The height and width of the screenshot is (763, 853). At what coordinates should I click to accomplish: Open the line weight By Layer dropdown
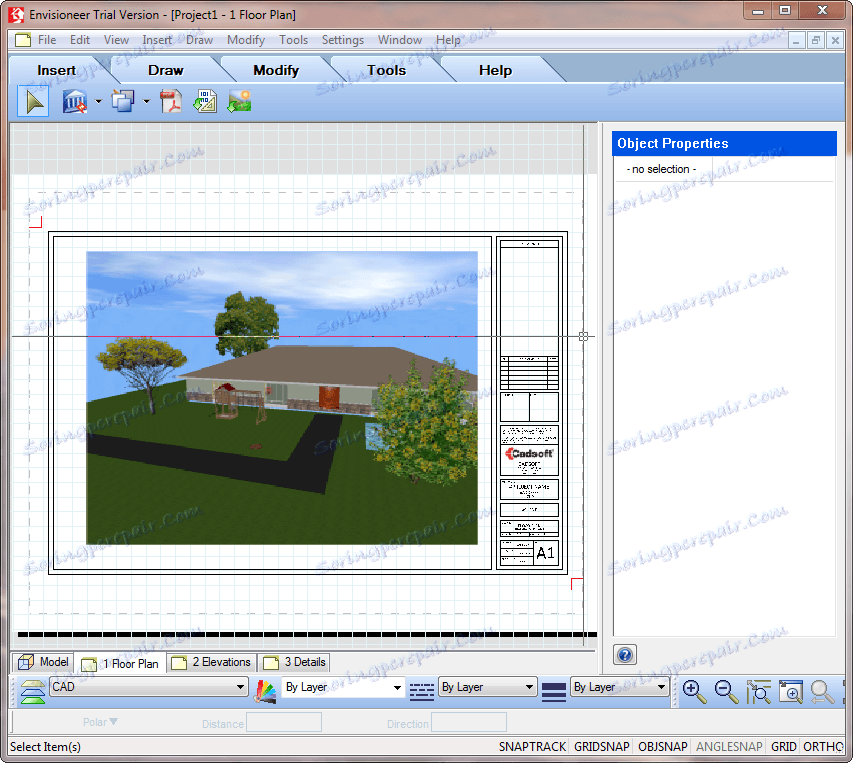pos(620,687)
